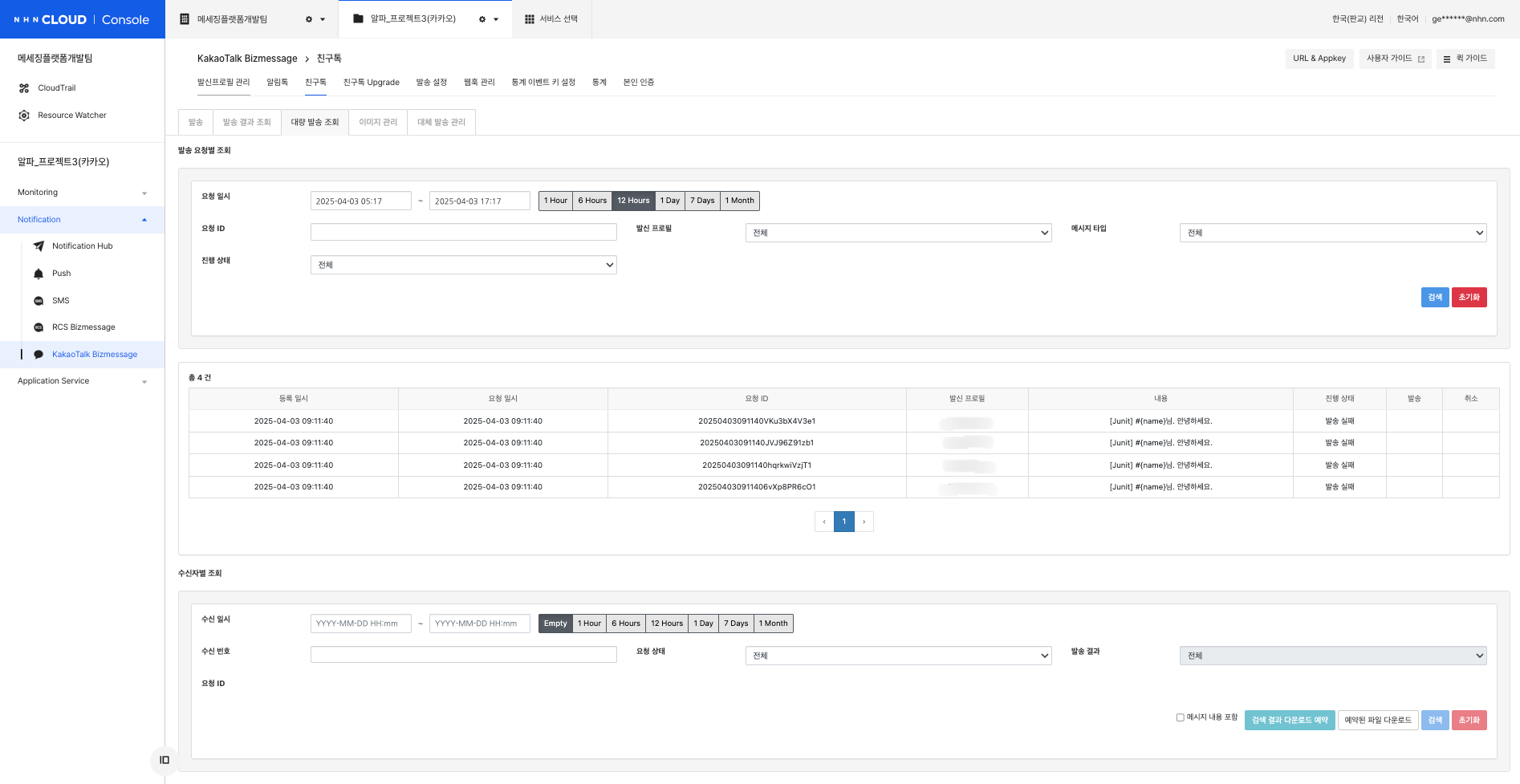Click 요청 일시 start date field
This screenshot has height=784, width=1520.
[x=360, y=201]
